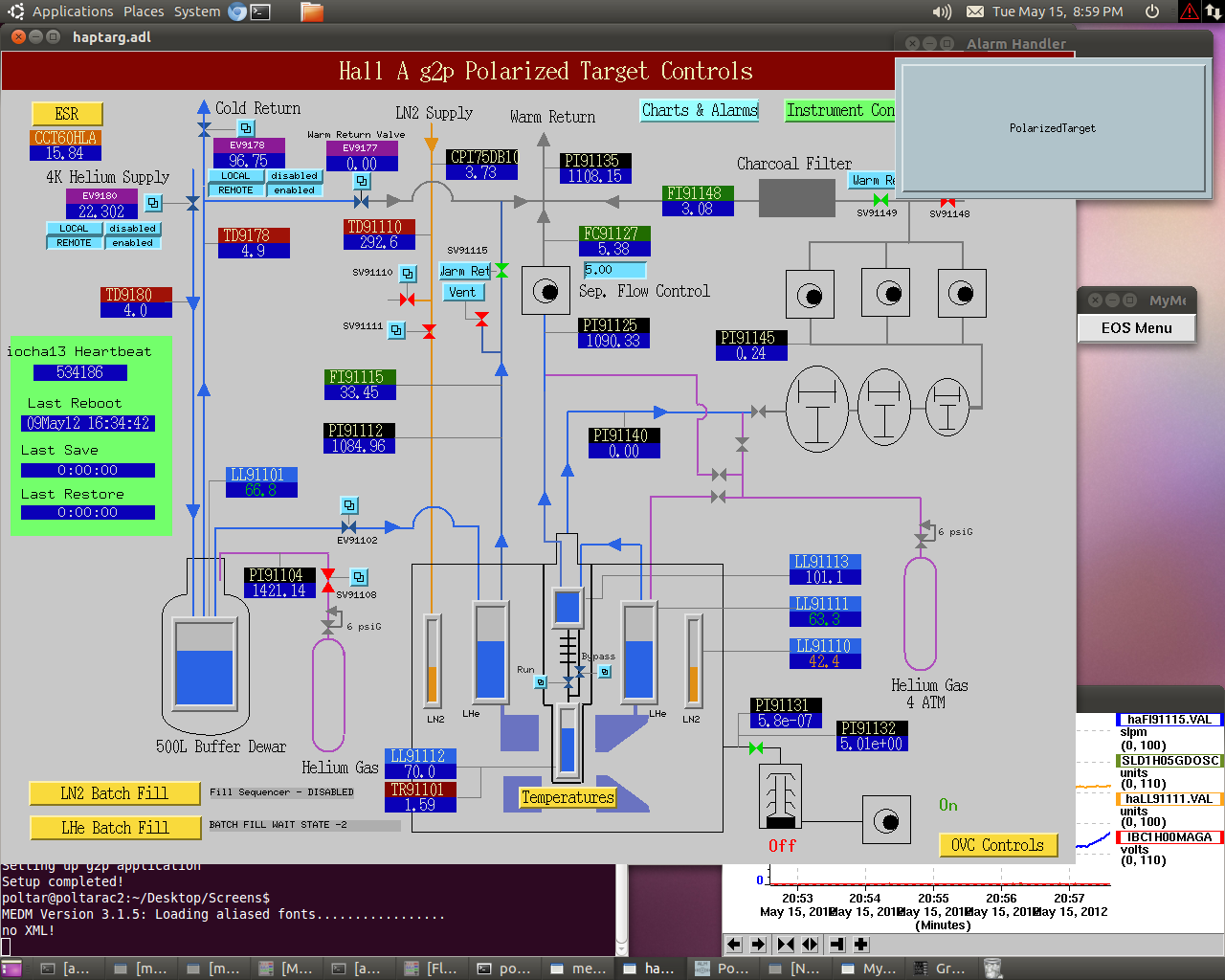Open the Instrument Controls menu

click(839, 110)
